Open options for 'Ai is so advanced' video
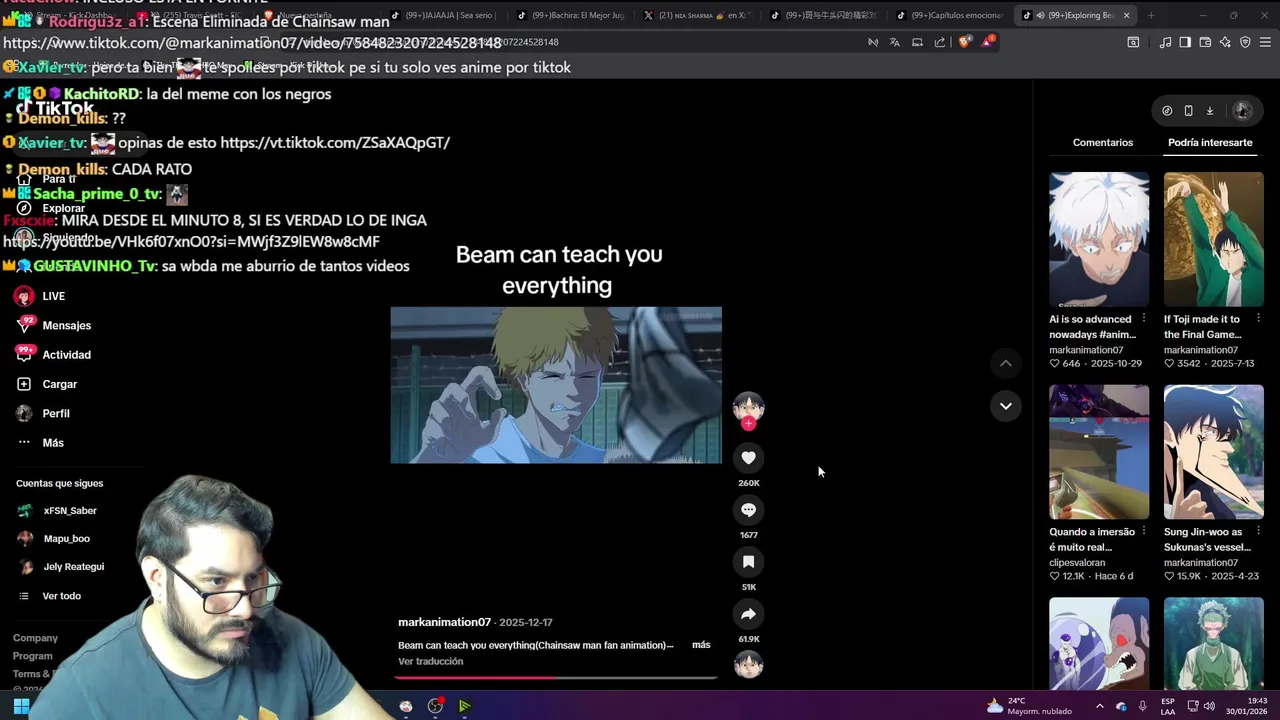1280x720 pixels. click(x=1144, y=319)
